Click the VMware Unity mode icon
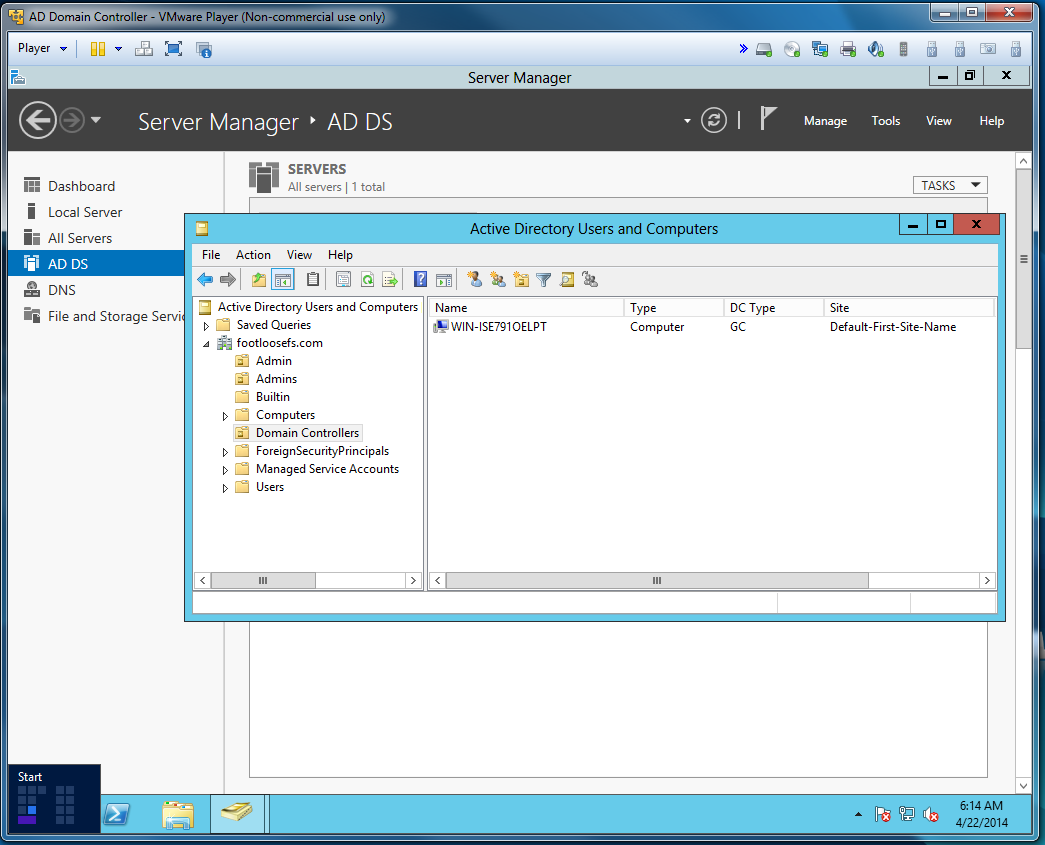Viewport: 1045px width, 845px height. click(204, 49)
